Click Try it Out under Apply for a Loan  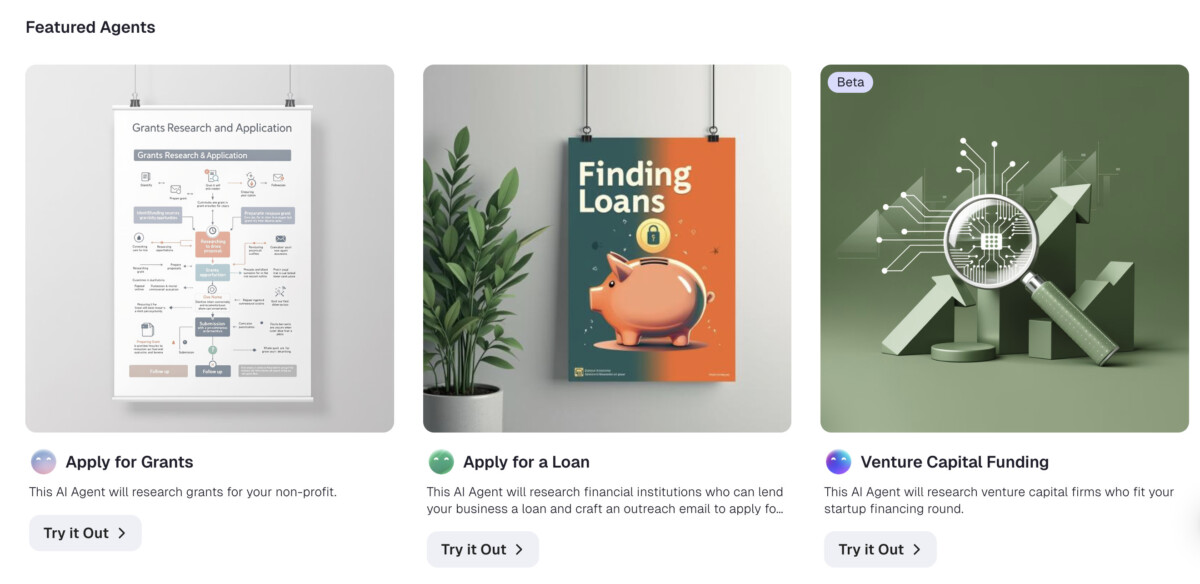coord(483,549)
